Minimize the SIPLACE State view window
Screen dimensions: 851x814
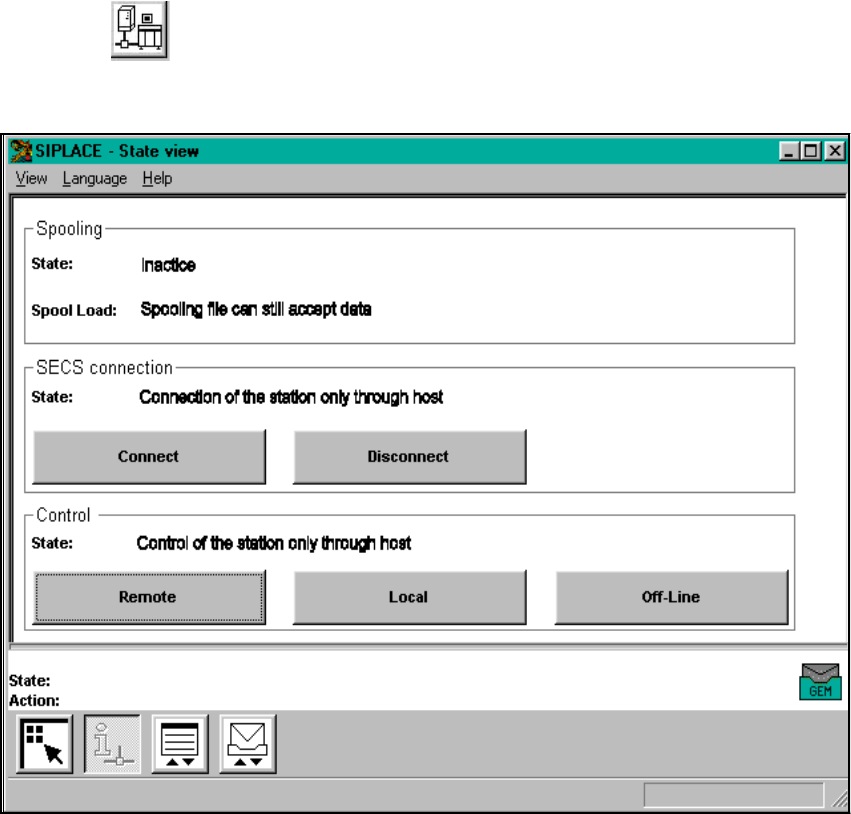(x=789, y=151)
